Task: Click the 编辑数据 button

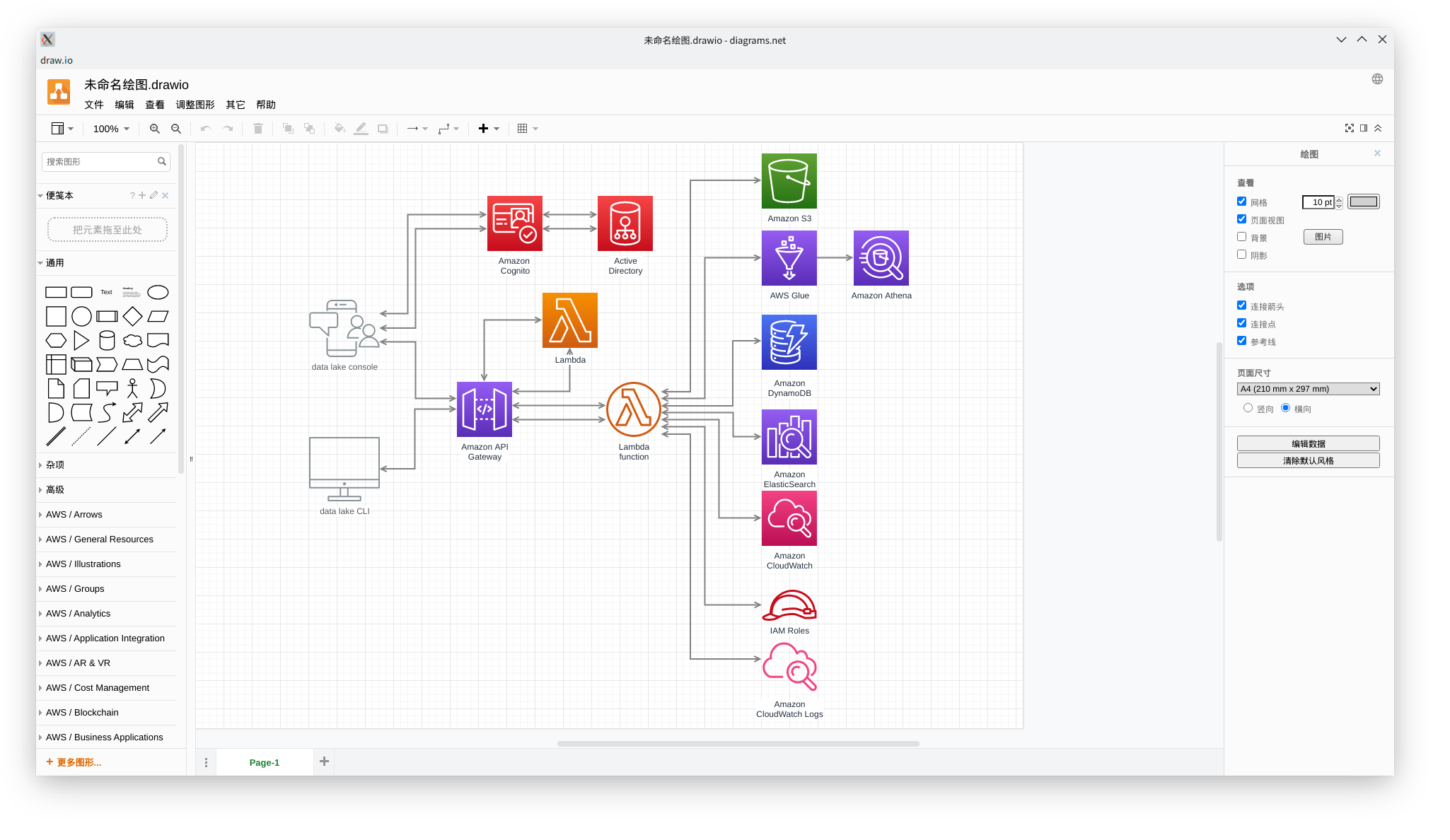Action: (1307, 443)
